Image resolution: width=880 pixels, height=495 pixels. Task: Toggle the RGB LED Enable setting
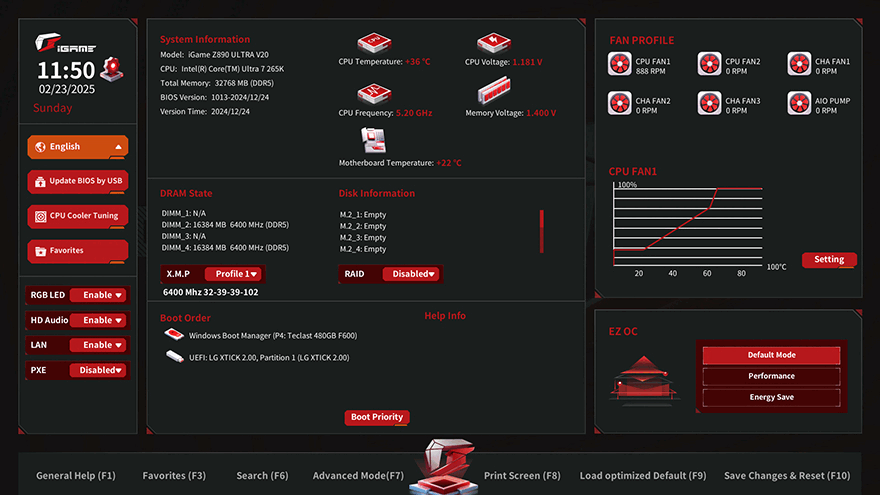coord(103,295)
